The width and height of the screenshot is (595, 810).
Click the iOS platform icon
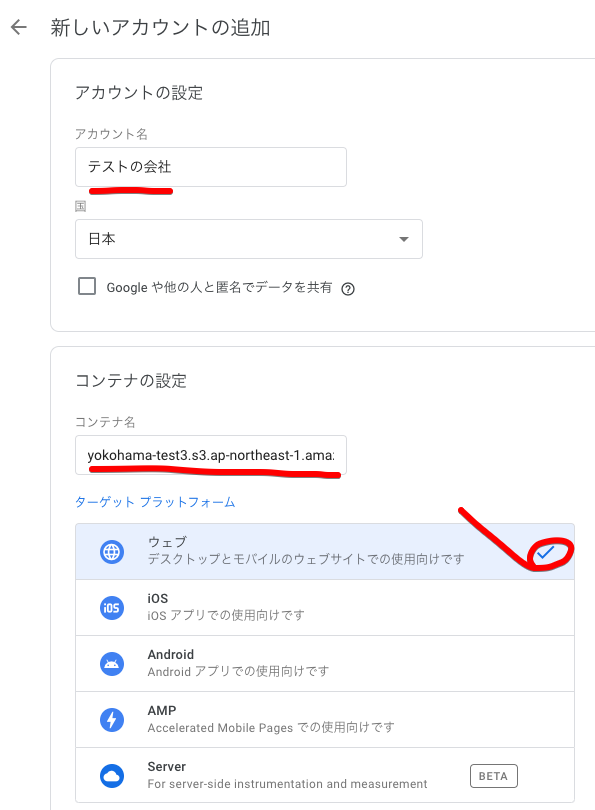tap(111, 608)
